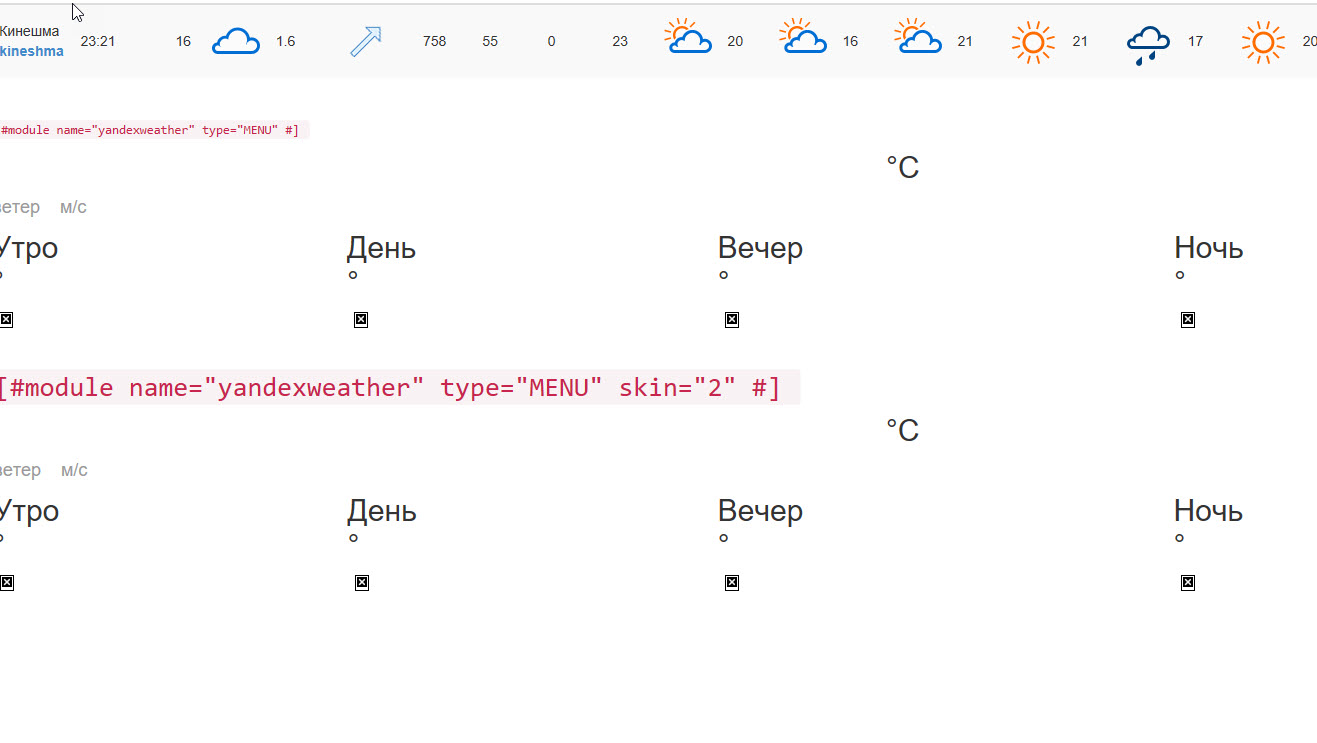Click the wind direction arrow icon
Image resolution: width=1317 pixels, height=743 pixels.
coord(366,42)
